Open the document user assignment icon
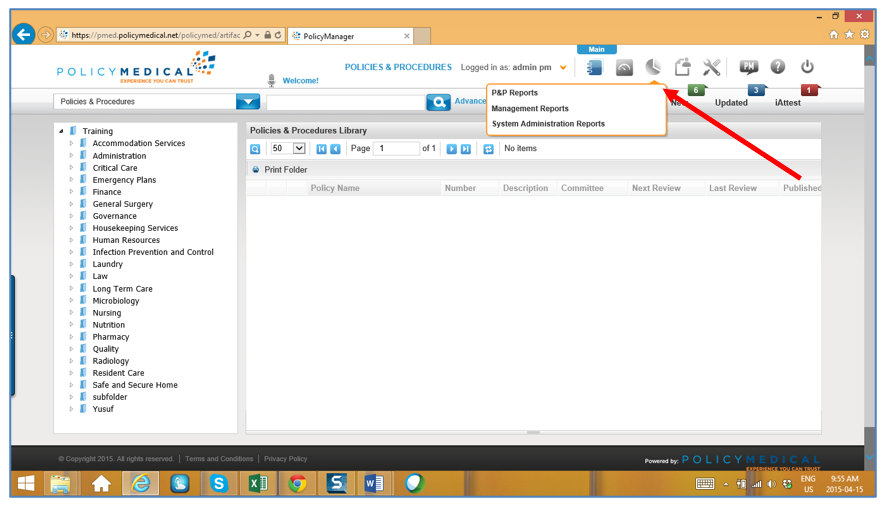The width and height of the screenshot is (884, 508). tap(683, 67)
